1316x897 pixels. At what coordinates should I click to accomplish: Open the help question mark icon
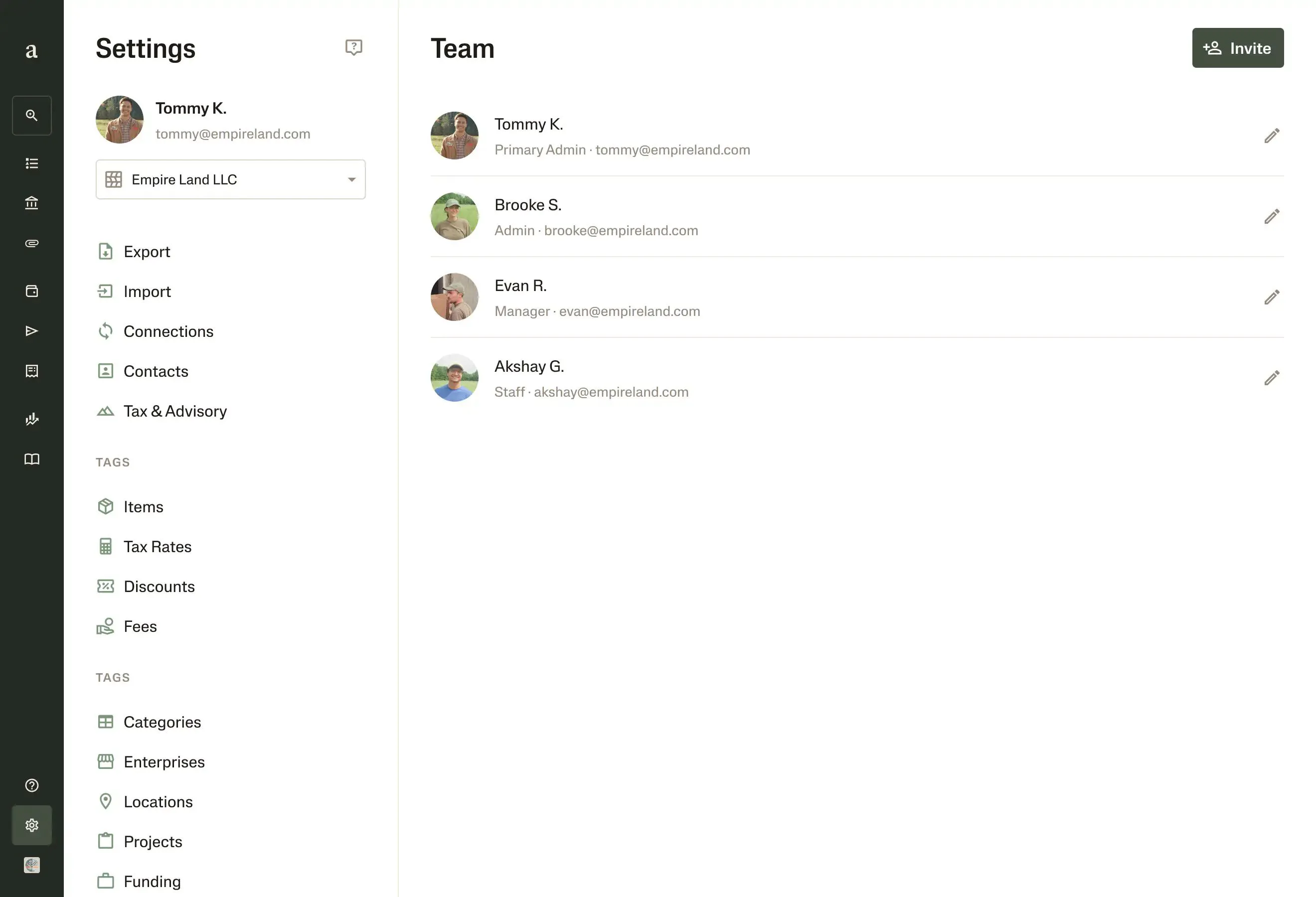(32, 785)
